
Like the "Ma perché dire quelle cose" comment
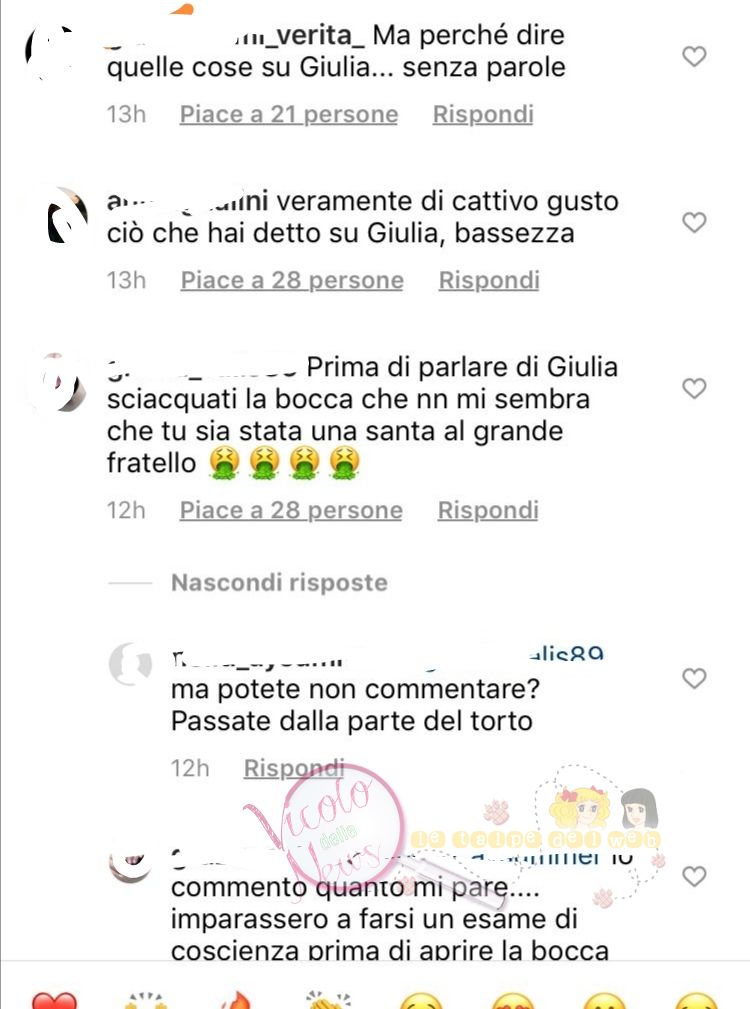694,57
